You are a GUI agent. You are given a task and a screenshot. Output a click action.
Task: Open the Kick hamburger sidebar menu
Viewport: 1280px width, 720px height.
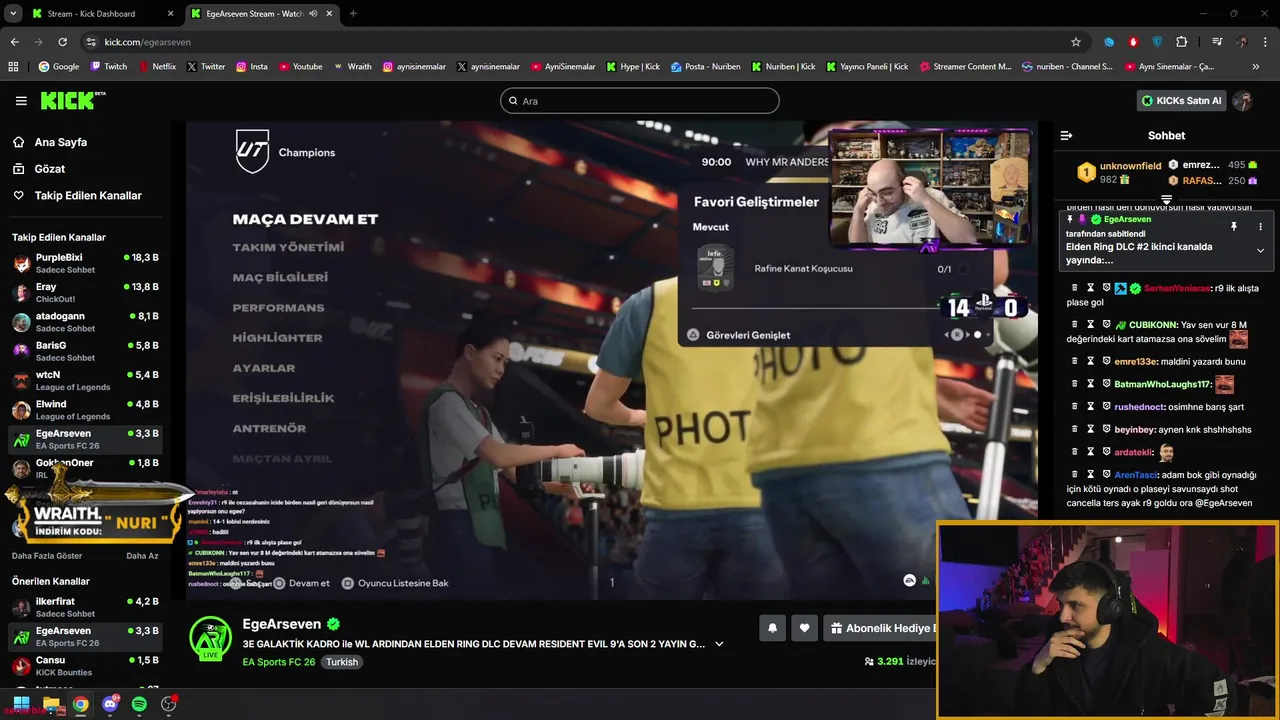click(x=21, y=101)
